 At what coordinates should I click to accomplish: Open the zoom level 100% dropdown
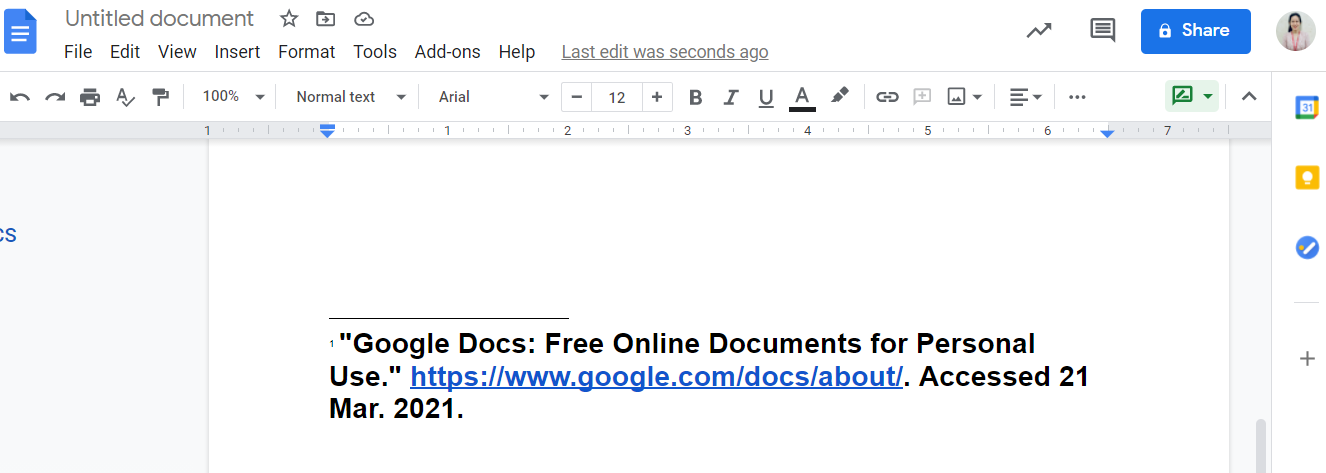click(234, 97)
